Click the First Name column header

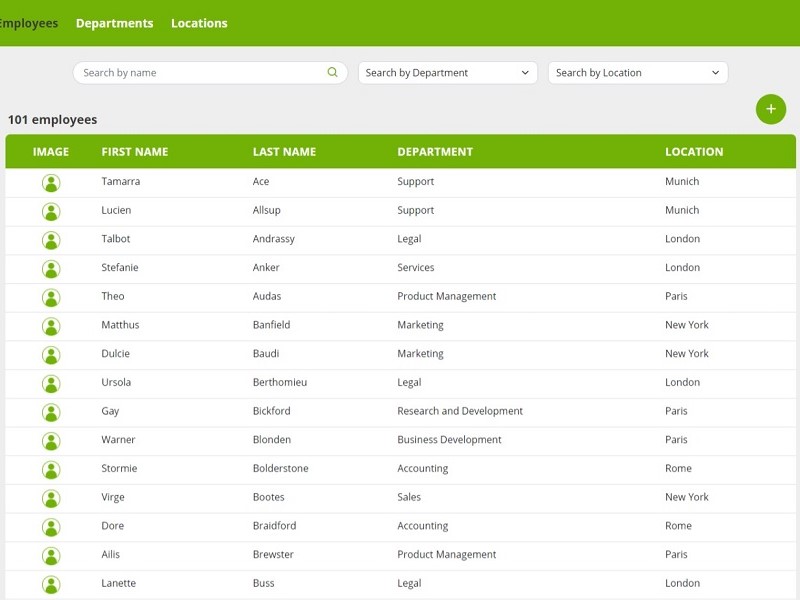coord(134,152)
